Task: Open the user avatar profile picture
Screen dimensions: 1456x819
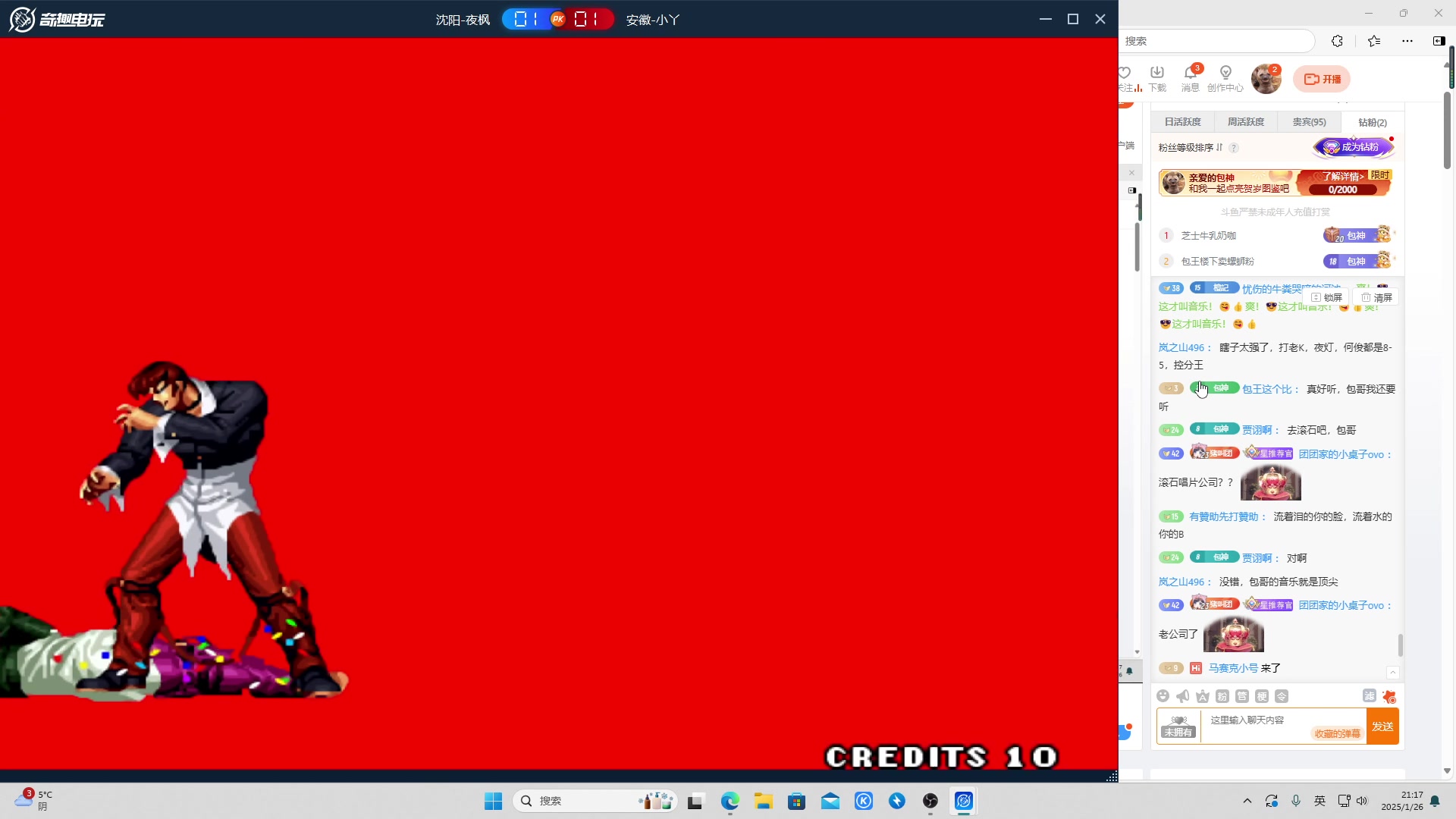Action: (x=1266, y=79)
